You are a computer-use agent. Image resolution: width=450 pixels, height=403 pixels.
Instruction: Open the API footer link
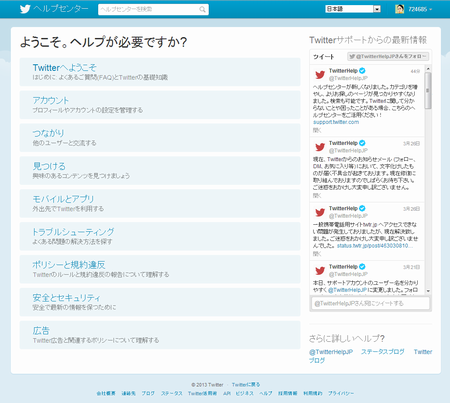coord(227,393)
